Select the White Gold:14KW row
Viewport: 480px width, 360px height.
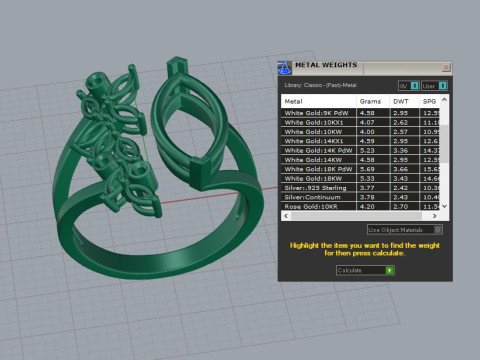coord(360,160)
